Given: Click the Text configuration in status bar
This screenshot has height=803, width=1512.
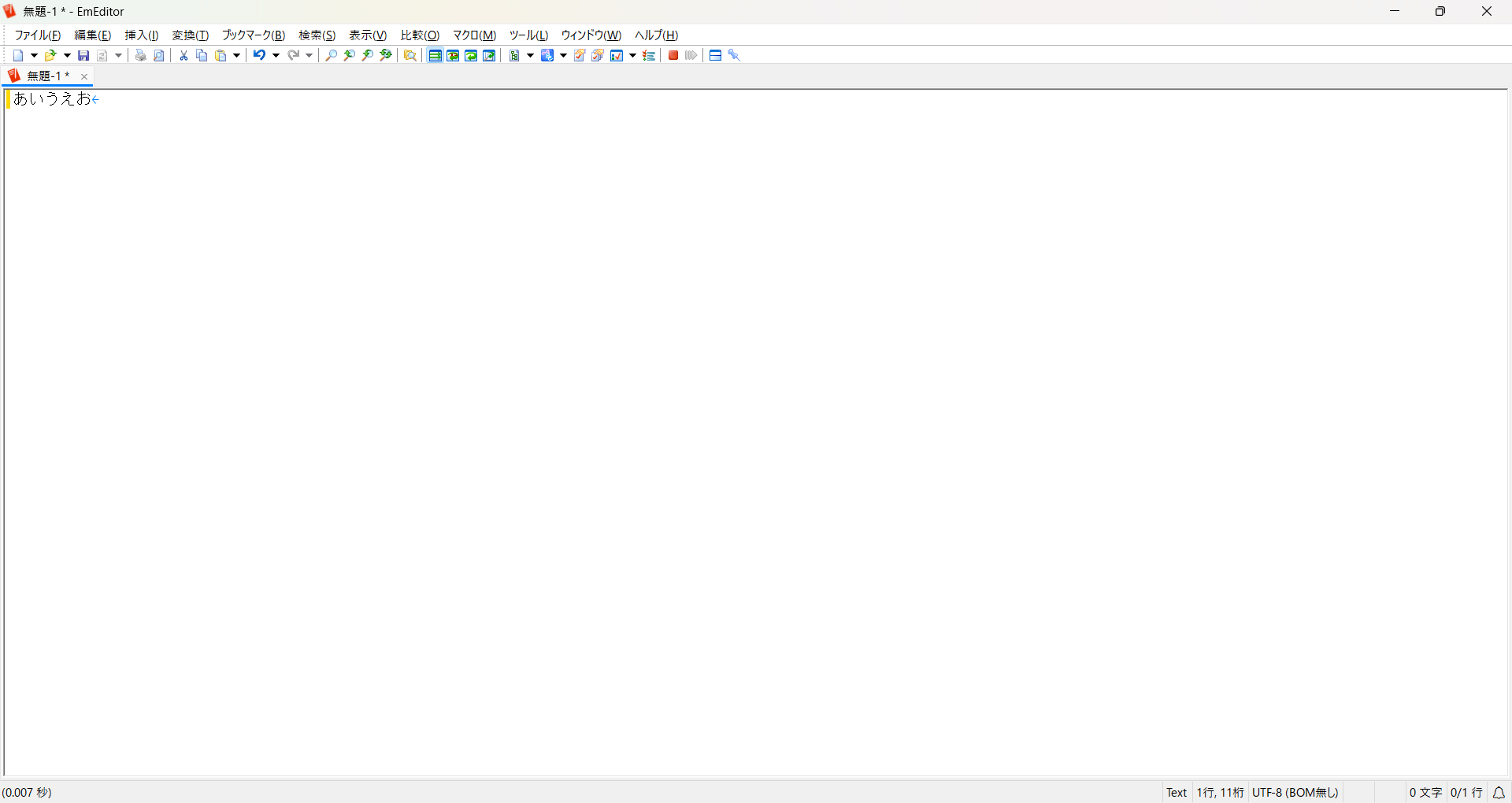Looking at the screenshot, I should (x=1177, y=793).
